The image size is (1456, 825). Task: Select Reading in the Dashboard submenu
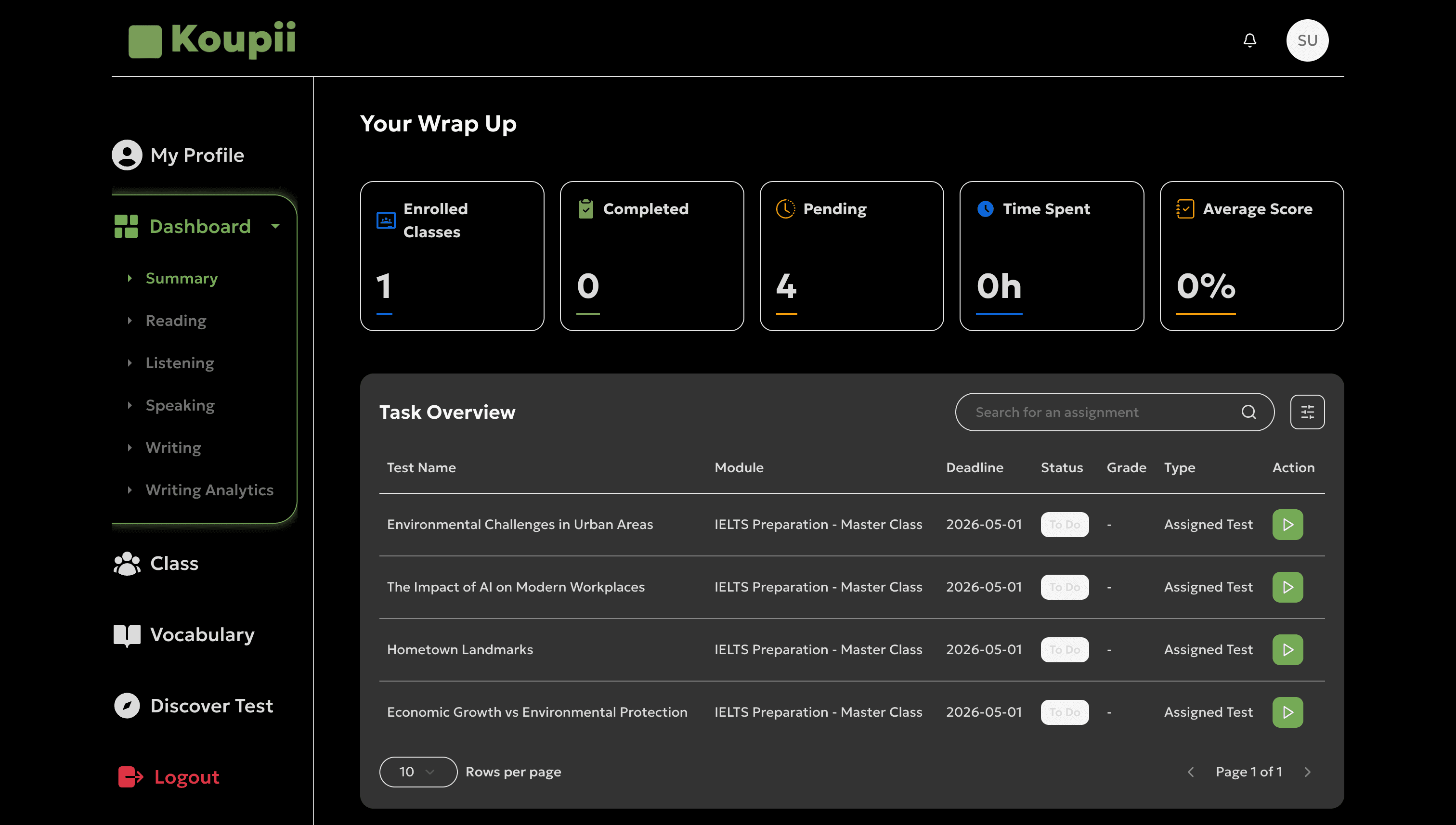click(x=176, y=321)
